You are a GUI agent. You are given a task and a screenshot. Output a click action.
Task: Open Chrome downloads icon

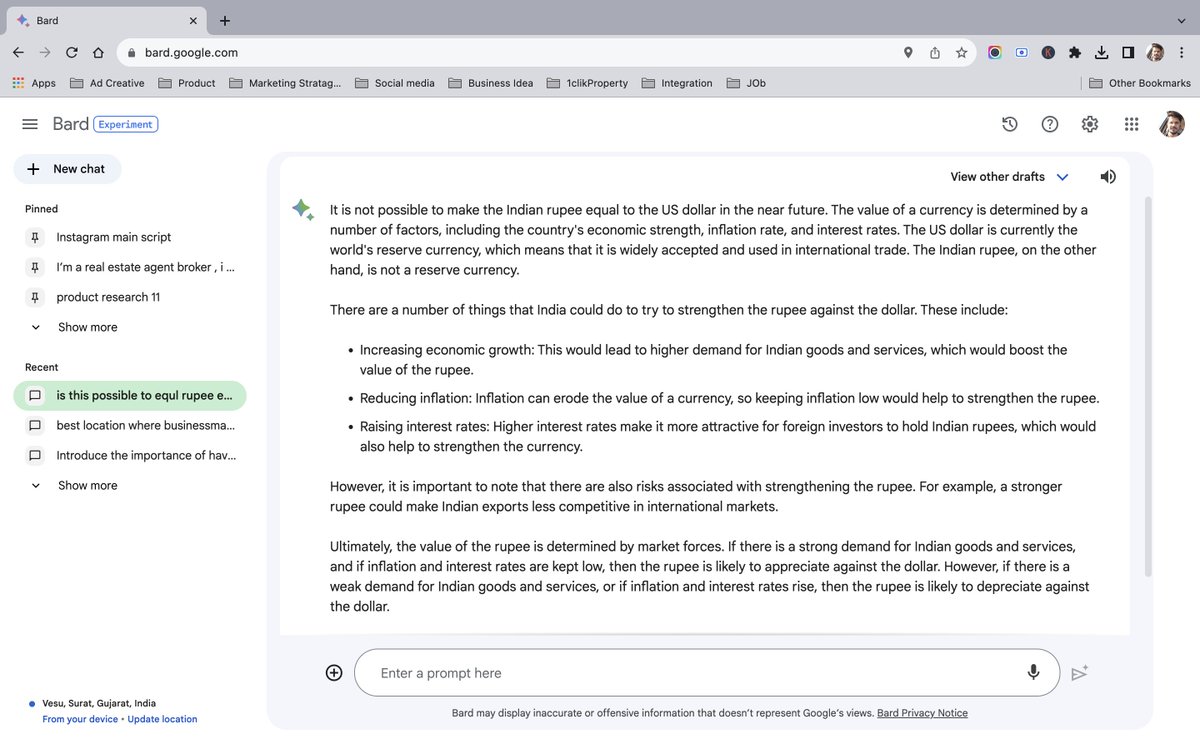(x=1101, y=53)
